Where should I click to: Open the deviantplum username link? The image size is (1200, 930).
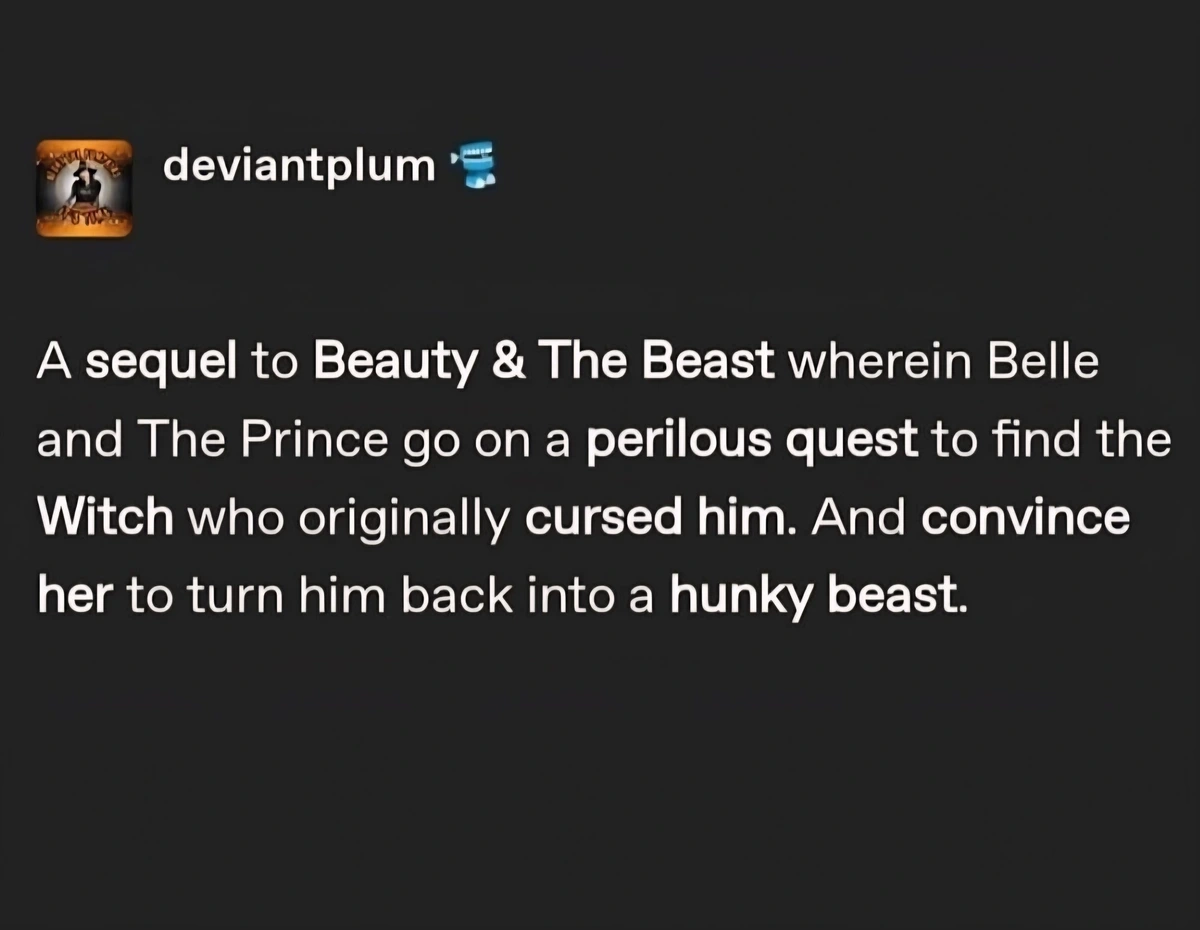tap(299, 165)
